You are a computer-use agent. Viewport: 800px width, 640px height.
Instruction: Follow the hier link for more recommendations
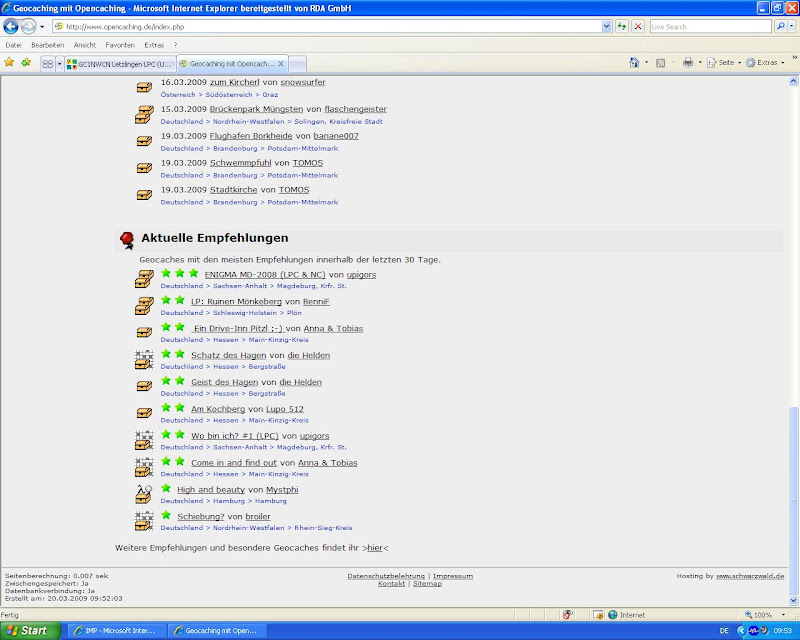click(x=374, y=548)
